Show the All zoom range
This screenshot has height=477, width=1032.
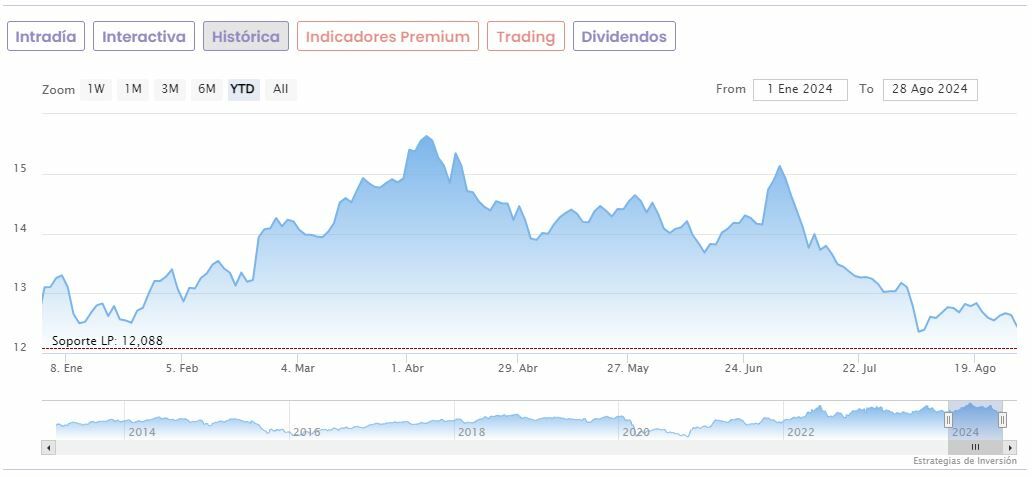point(281,89)
